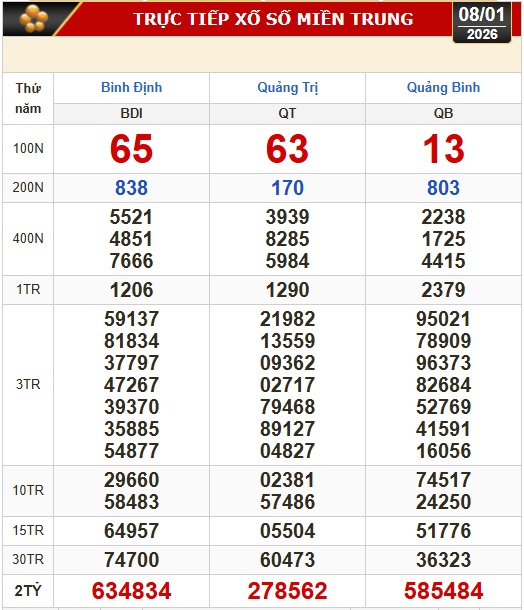Select the QT code cell
The image size is (524, 610).
[x=287, y=114]
